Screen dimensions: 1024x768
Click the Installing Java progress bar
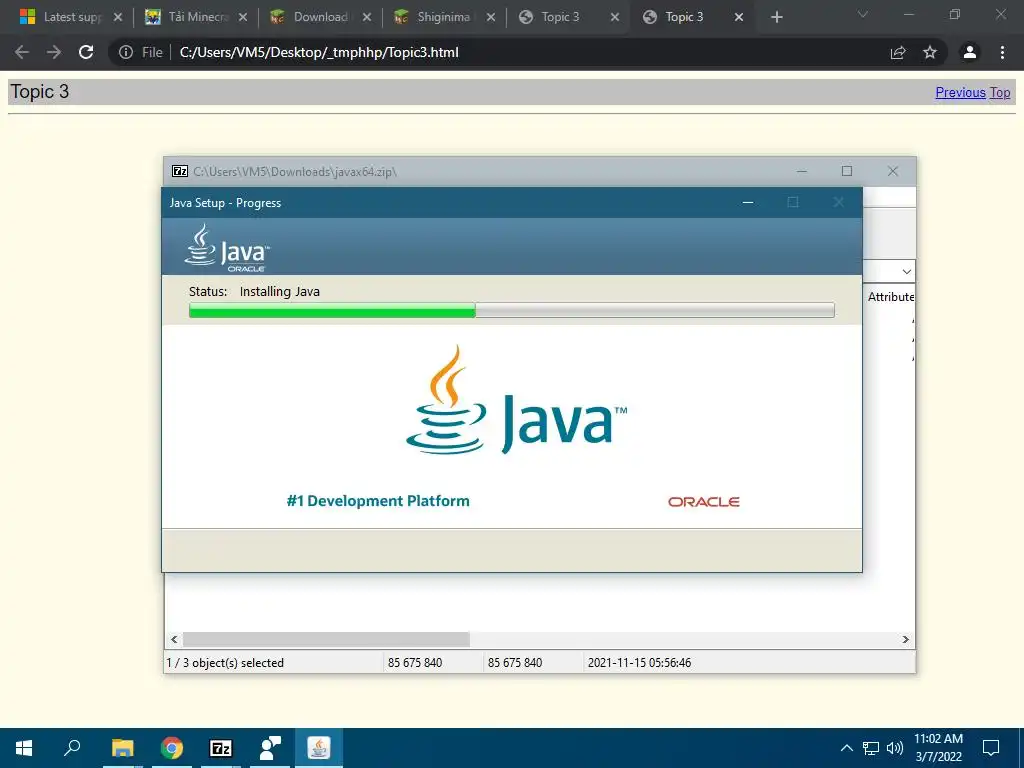point(511,310)
